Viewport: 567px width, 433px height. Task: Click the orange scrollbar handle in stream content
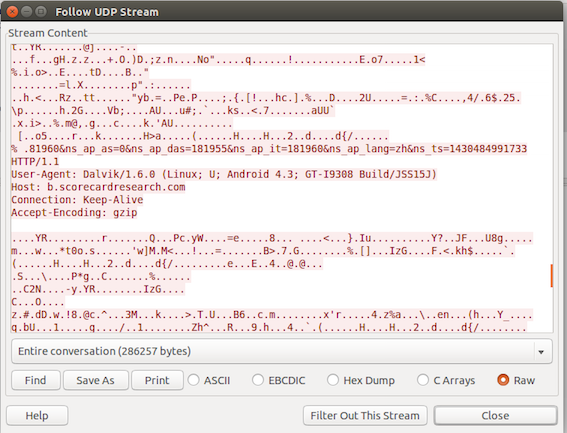tap(551, 276)
